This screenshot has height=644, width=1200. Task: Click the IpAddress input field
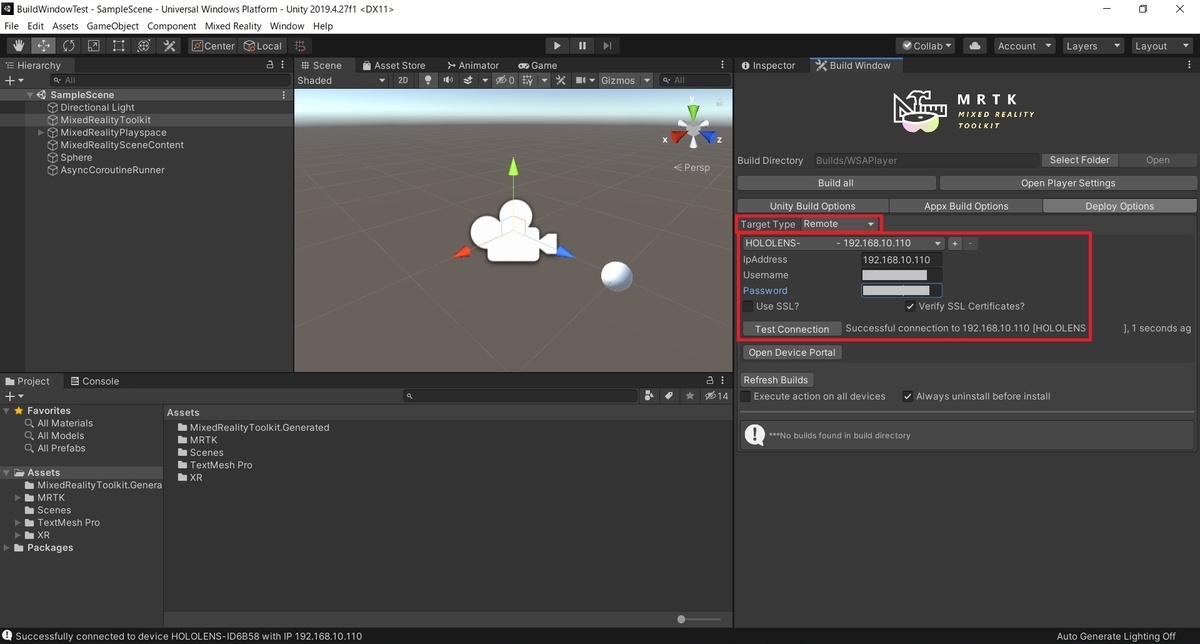(901, 260)
